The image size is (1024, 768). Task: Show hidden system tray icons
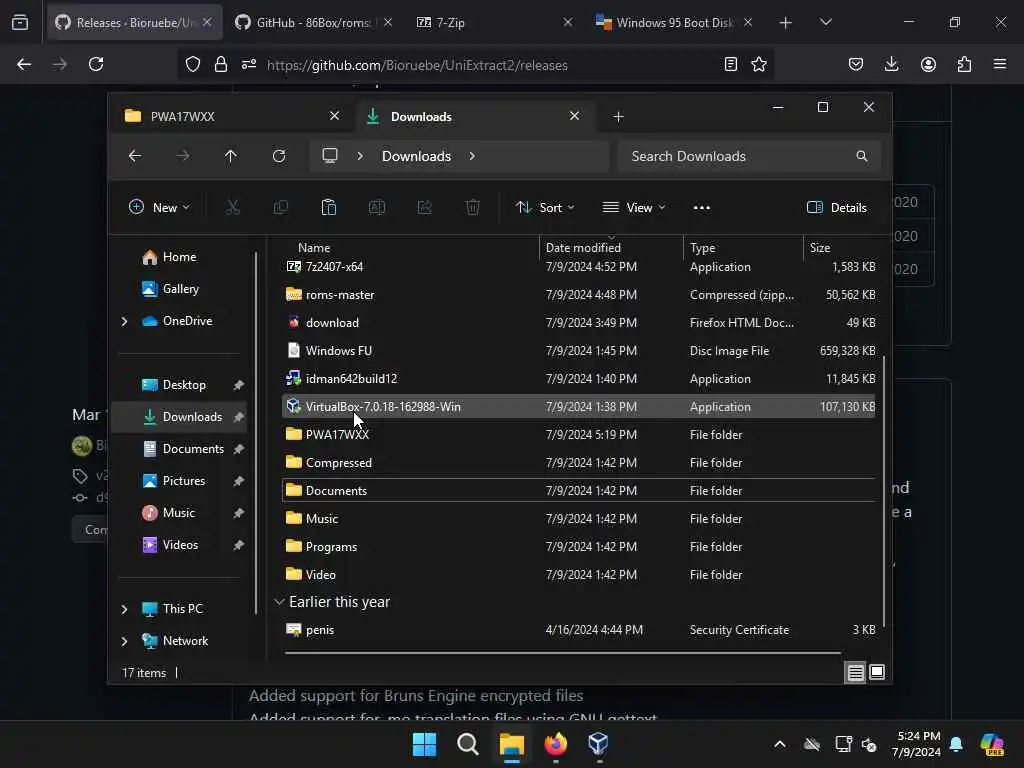780,744
